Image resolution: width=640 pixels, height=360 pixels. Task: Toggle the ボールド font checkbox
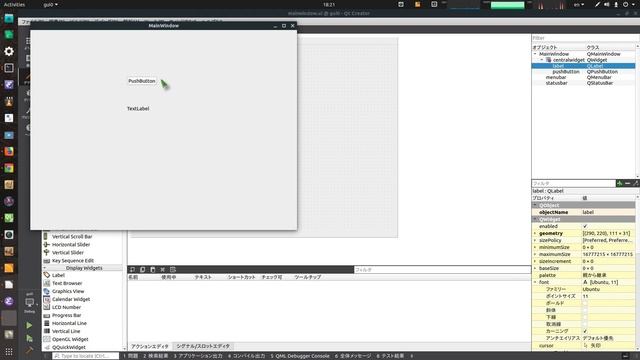[585, 303]
